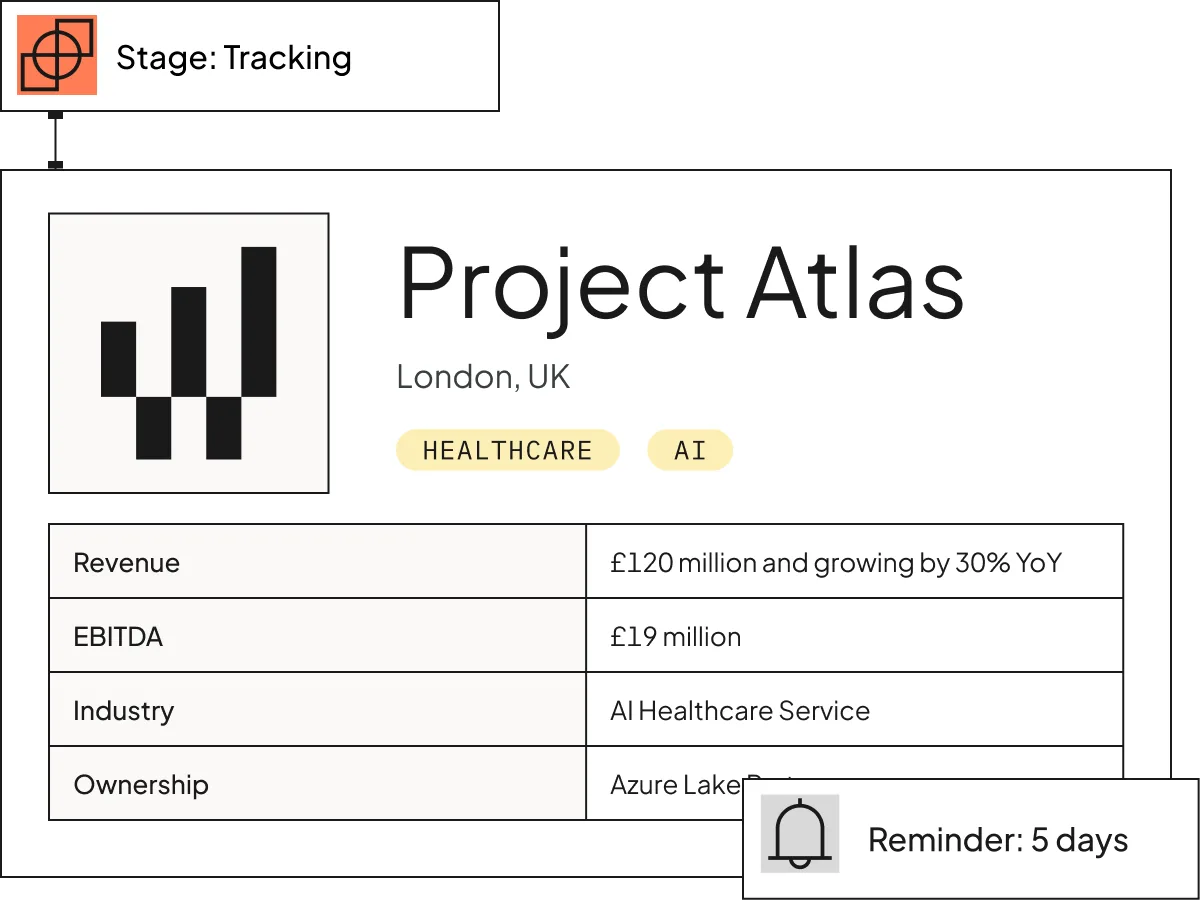1200x900 pixels.
Task: Click the Project Atlas title
Action: [x=681, y=283]
